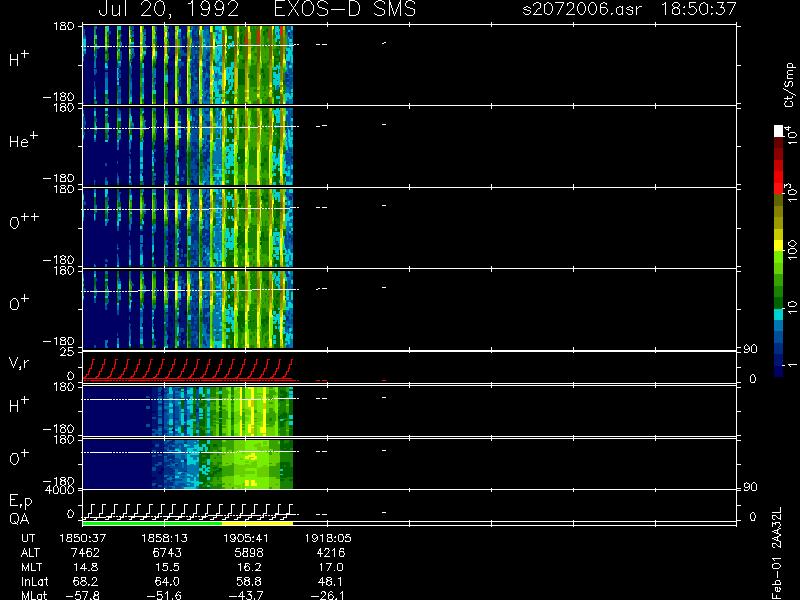Click the MLat value "-26.1"
This screenshot has height=600, width=800.
click(328, 595)
